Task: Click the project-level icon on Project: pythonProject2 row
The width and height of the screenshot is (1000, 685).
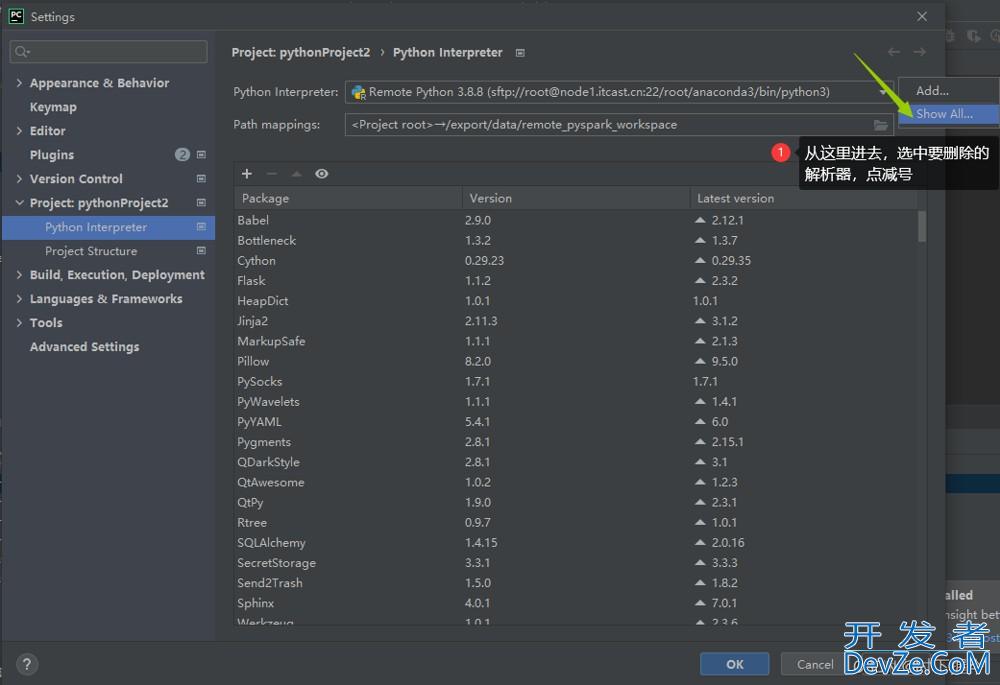Action: click(202, 203)
